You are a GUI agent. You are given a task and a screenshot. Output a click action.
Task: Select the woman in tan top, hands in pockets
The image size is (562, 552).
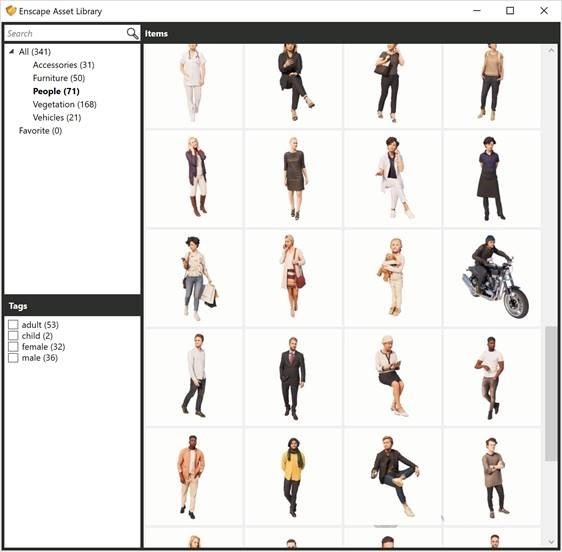click(x=492, y=86)
